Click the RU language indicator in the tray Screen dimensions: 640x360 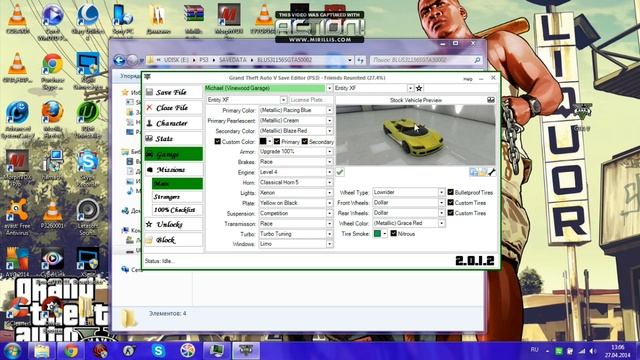click(x=535, y=350)
